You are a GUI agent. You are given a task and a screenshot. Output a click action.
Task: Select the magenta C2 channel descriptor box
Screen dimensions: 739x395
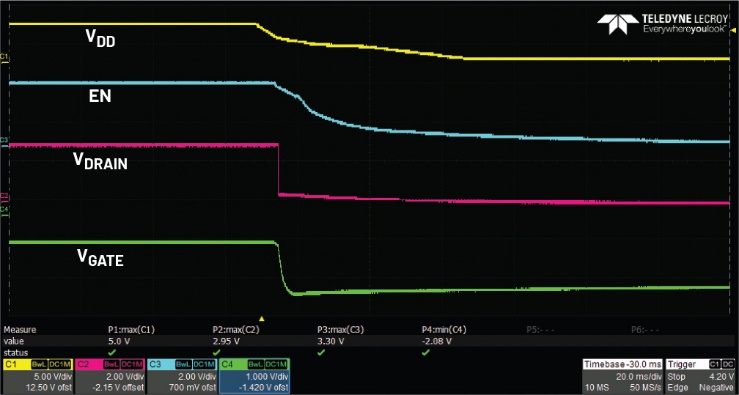(x=110, y=376)
